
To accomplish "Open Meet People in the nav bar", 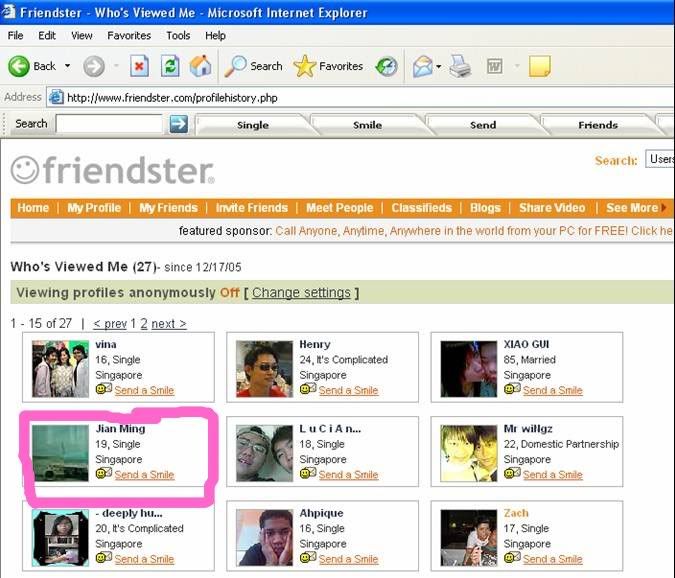I will coord(339,208).
